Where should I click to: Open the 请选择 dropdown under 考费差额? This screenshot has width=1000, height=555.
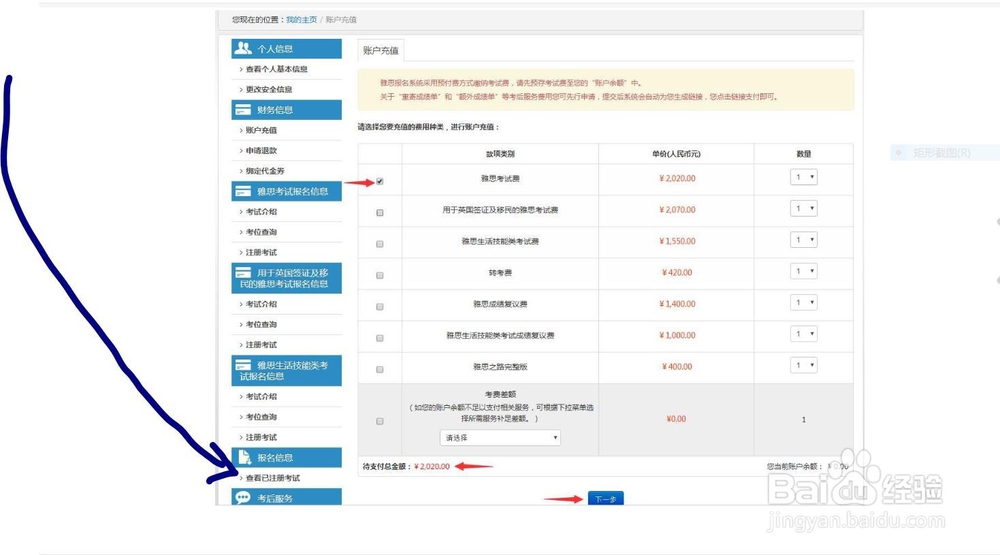(x=500, y=438)
